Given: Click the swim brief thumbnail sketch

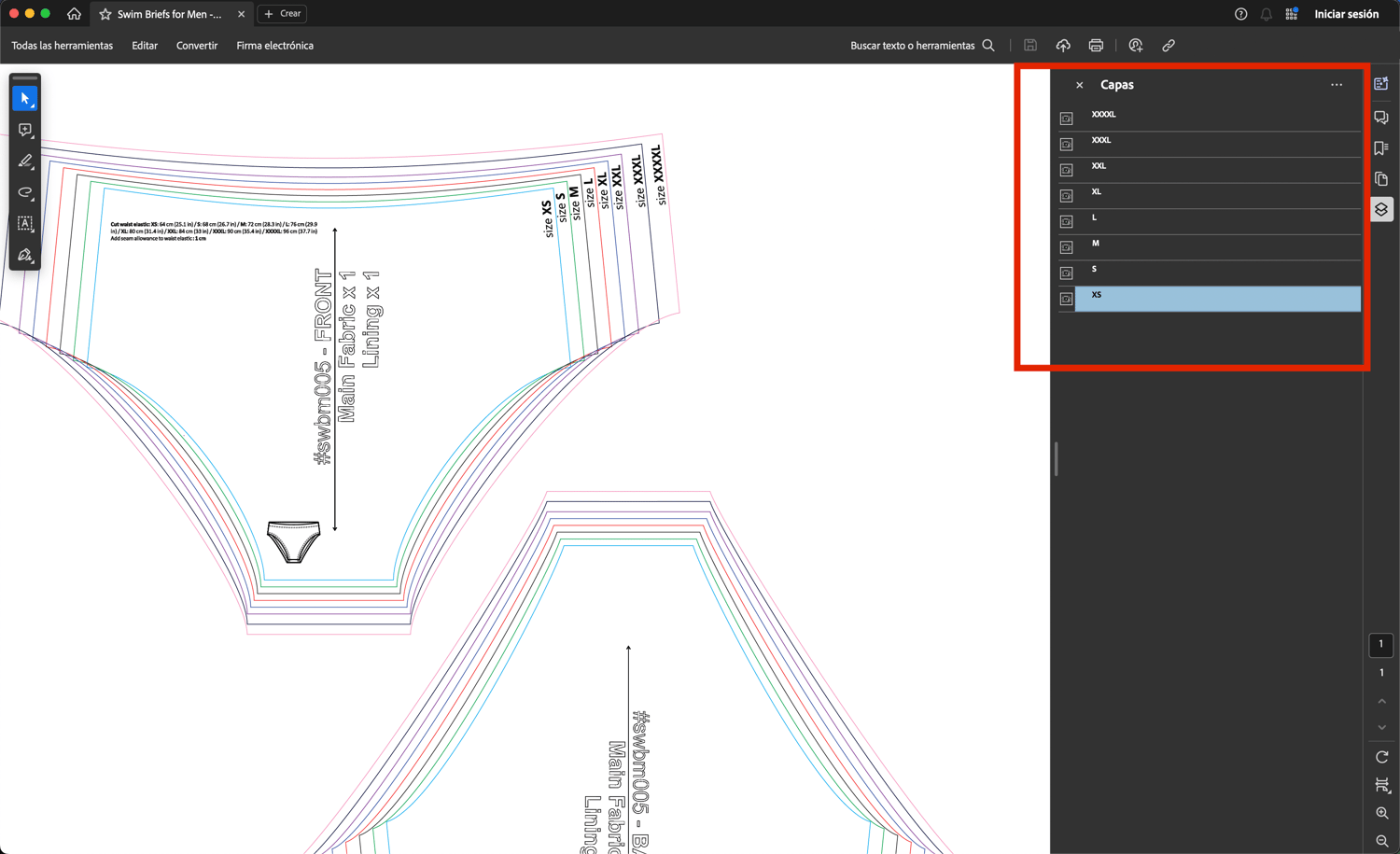Looking at the screenshot, I should click(294, 542).
